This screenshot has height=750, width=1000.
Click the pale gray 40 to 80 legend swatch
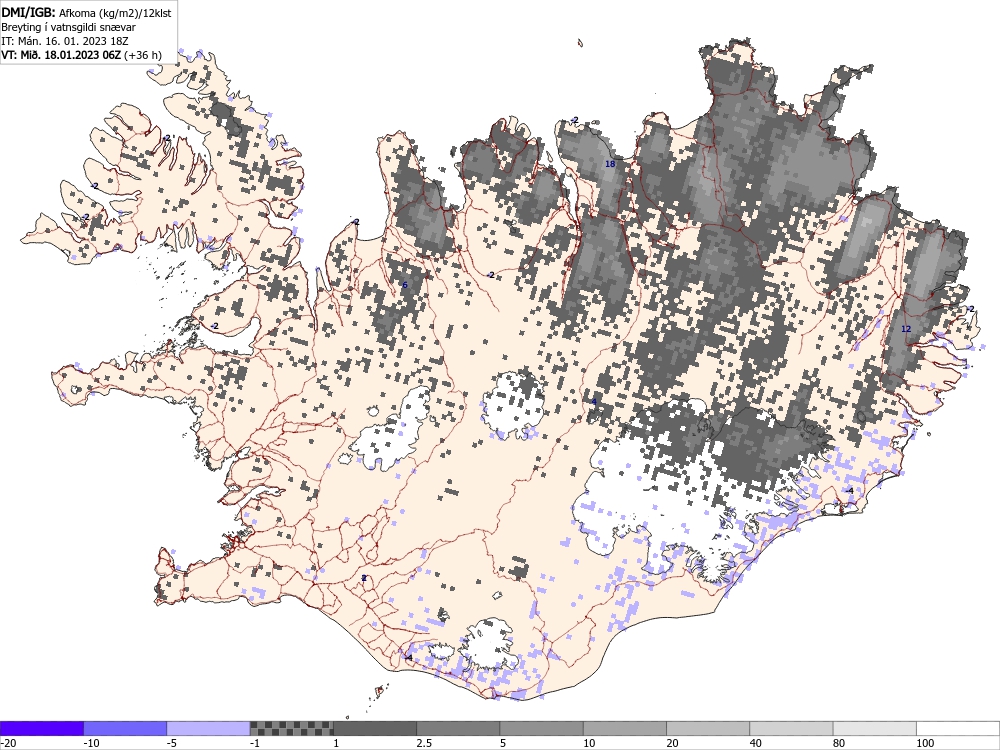point(791,728)
